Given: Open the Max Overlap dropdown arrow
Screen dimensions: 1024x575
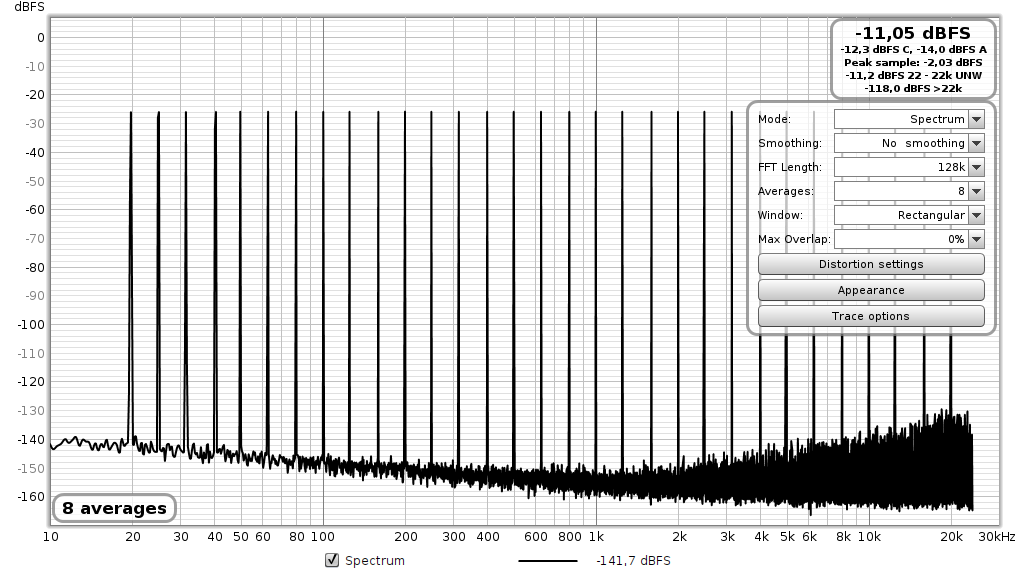Looking at the screenshot, I should pos(976,239).
